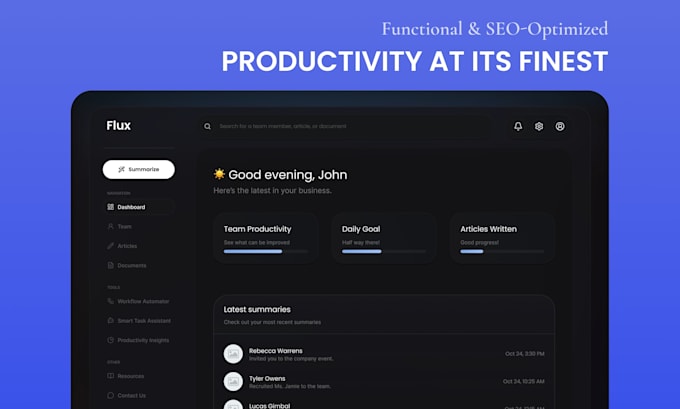Click 'Recruited Ms. Jamie to the team' text
The image size is (680, 409).
290,386
